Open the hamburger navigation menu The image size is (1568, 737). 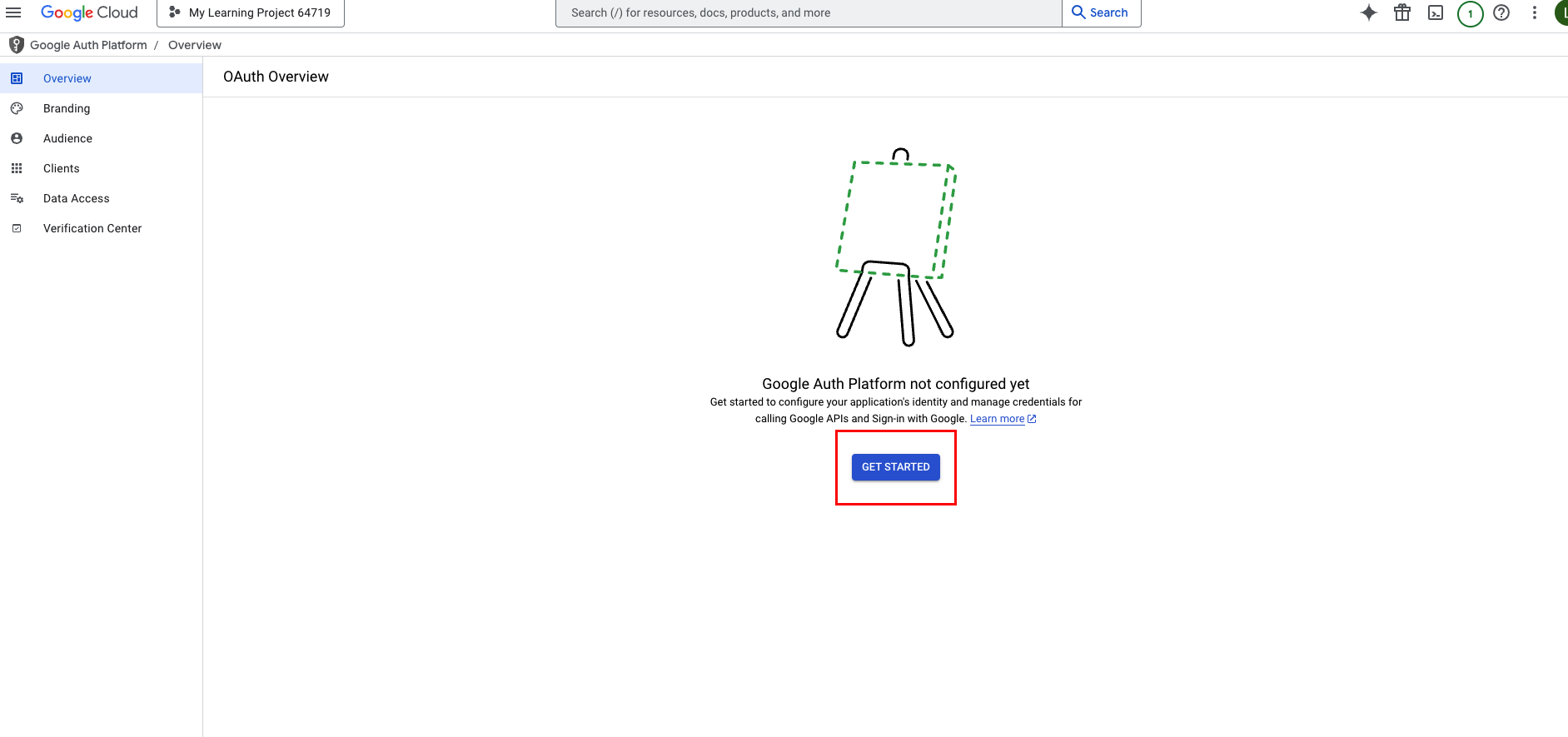click(x=13, y=12)
